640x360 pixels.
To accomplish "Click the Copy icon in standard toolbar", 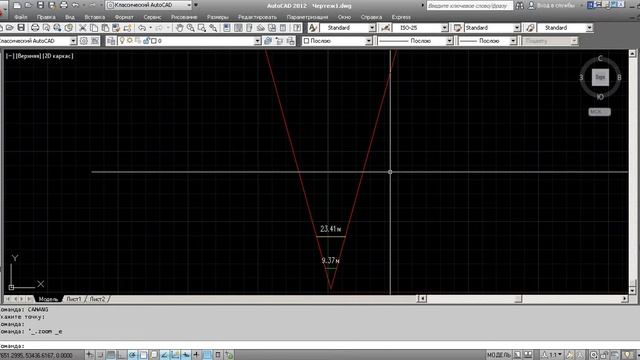I will coord(94,28).
